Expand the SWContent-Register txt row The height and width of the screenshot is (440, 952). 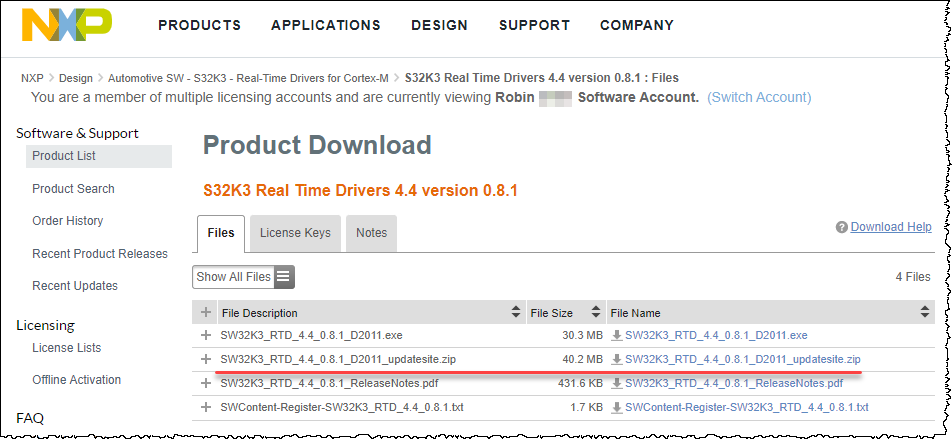point(206,407)
